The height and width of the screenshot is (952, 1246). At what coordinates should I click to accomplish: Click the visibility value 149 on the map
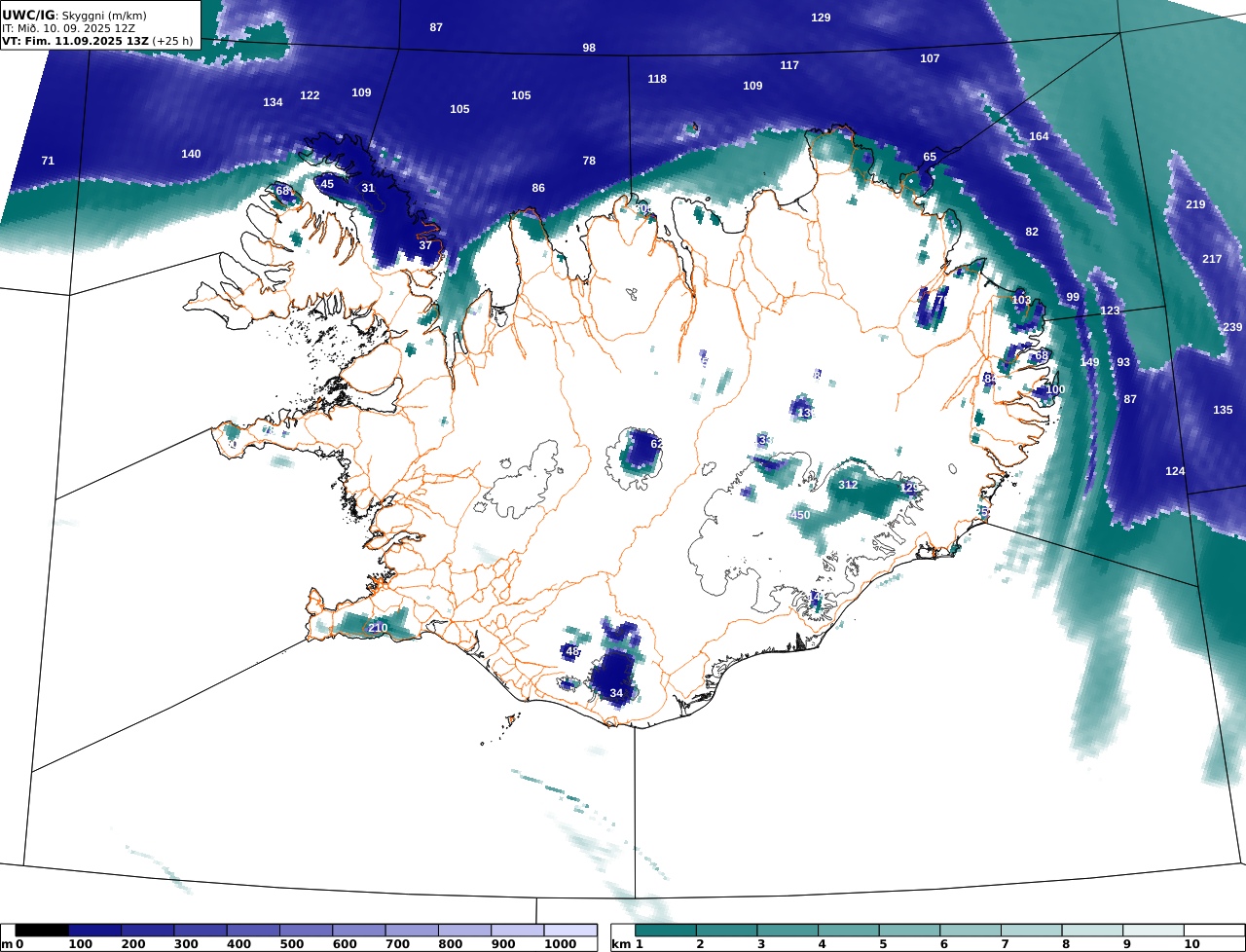tap(1089, 362)
